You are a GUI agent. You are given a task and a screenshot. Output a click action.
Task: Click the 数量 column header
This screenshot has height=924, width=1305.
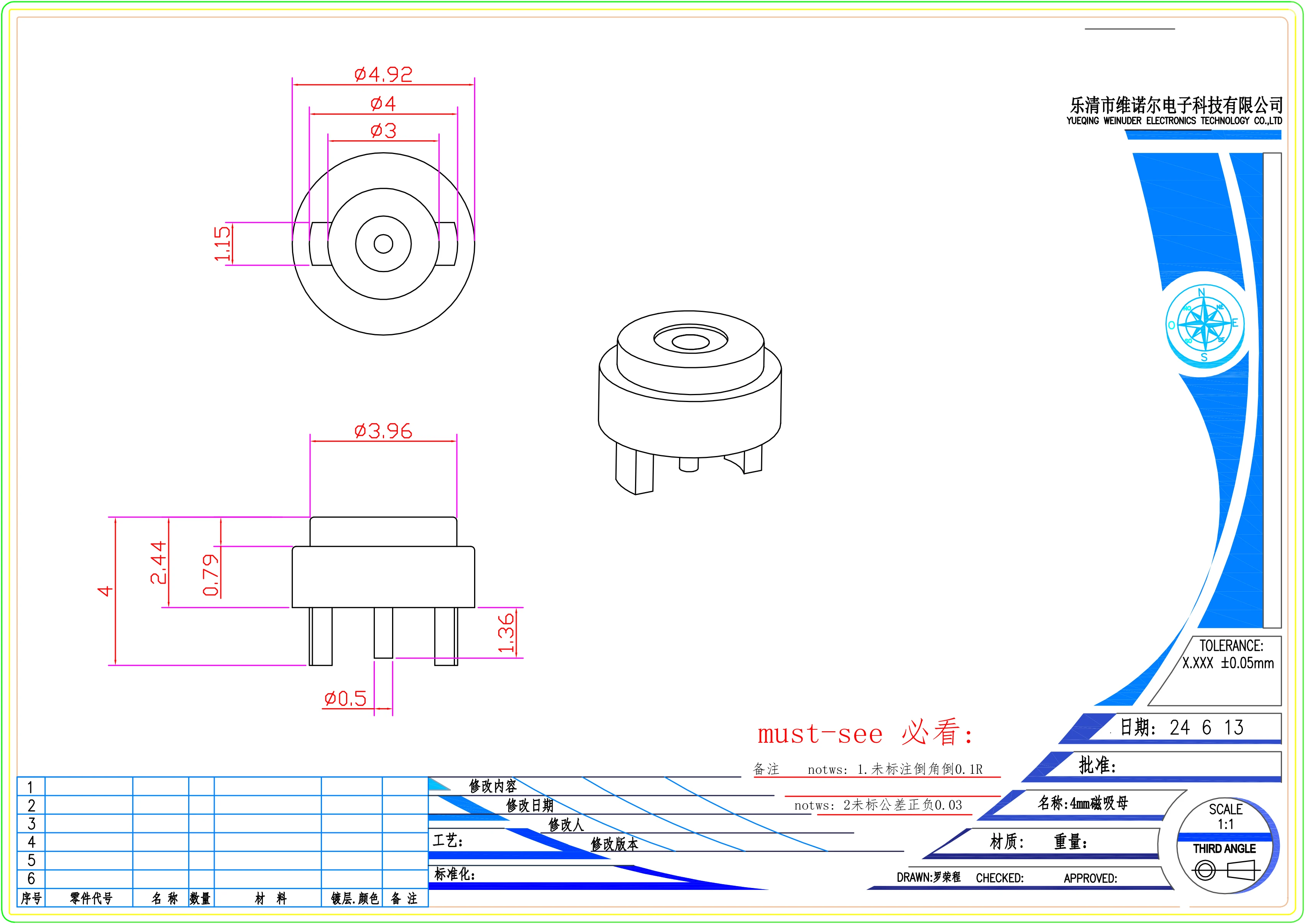(x=200, y=898)
